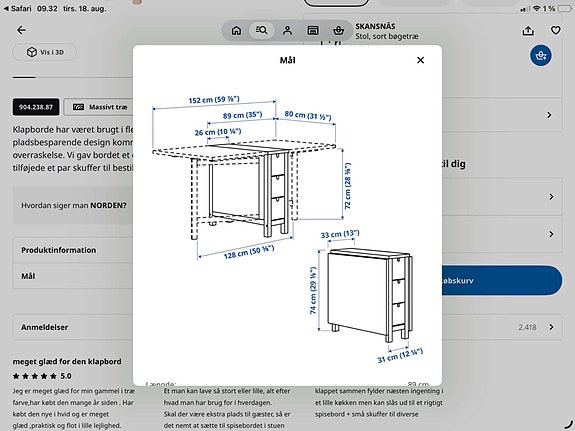Open the home icon in navigation bar
Viewport: 575px width, 431px height.
[237, 30]
